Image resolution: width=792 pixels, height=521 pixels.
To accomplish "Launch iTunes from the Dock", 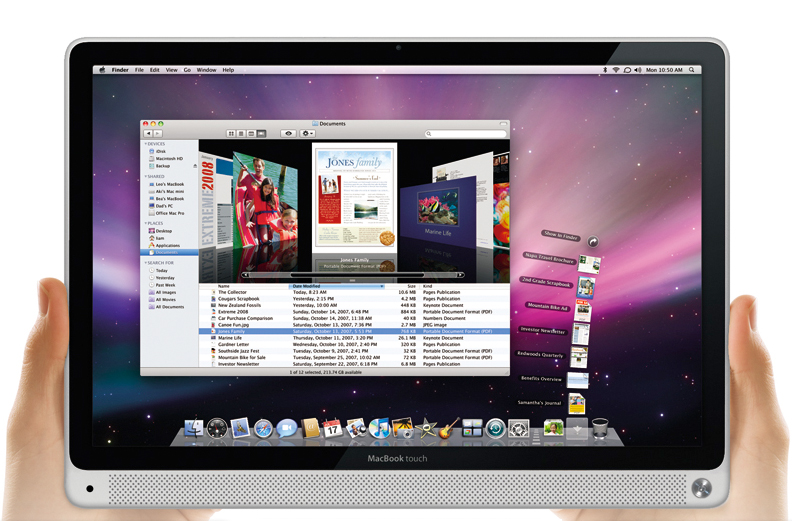I will (x=378, y=429).
